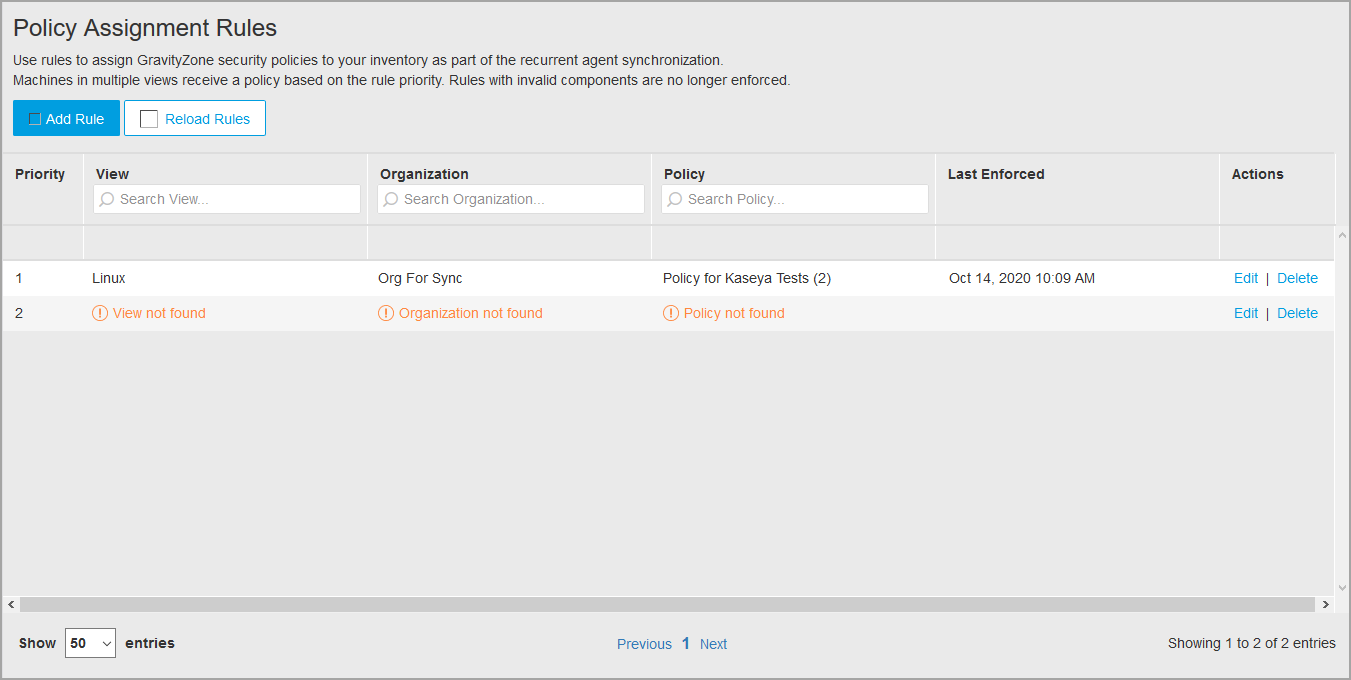
Task: Delete the Linux rule
Action: pos(1297,278)
